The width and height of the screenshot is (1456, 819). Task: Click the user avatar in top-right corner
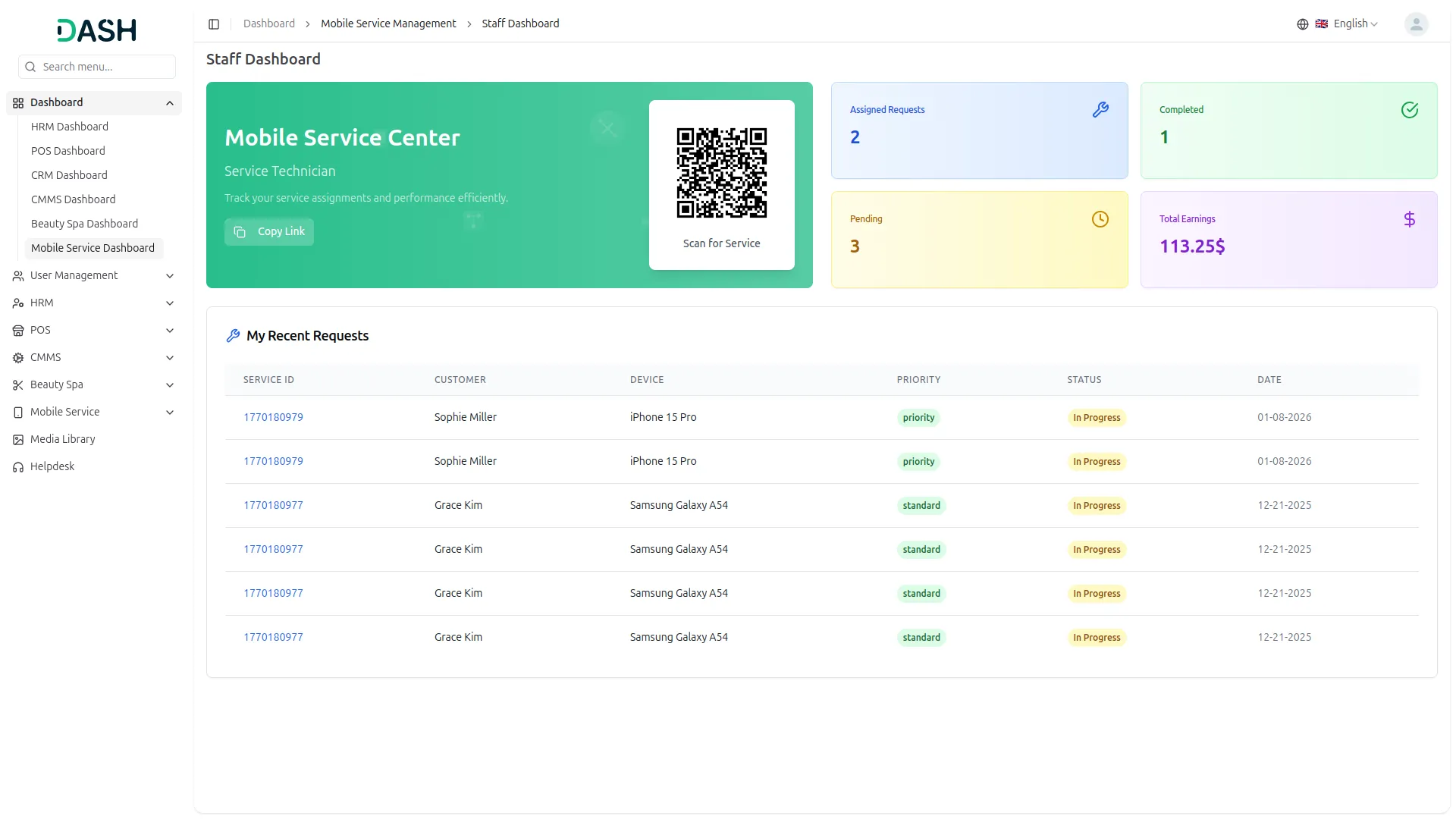tap(1417, 24)
